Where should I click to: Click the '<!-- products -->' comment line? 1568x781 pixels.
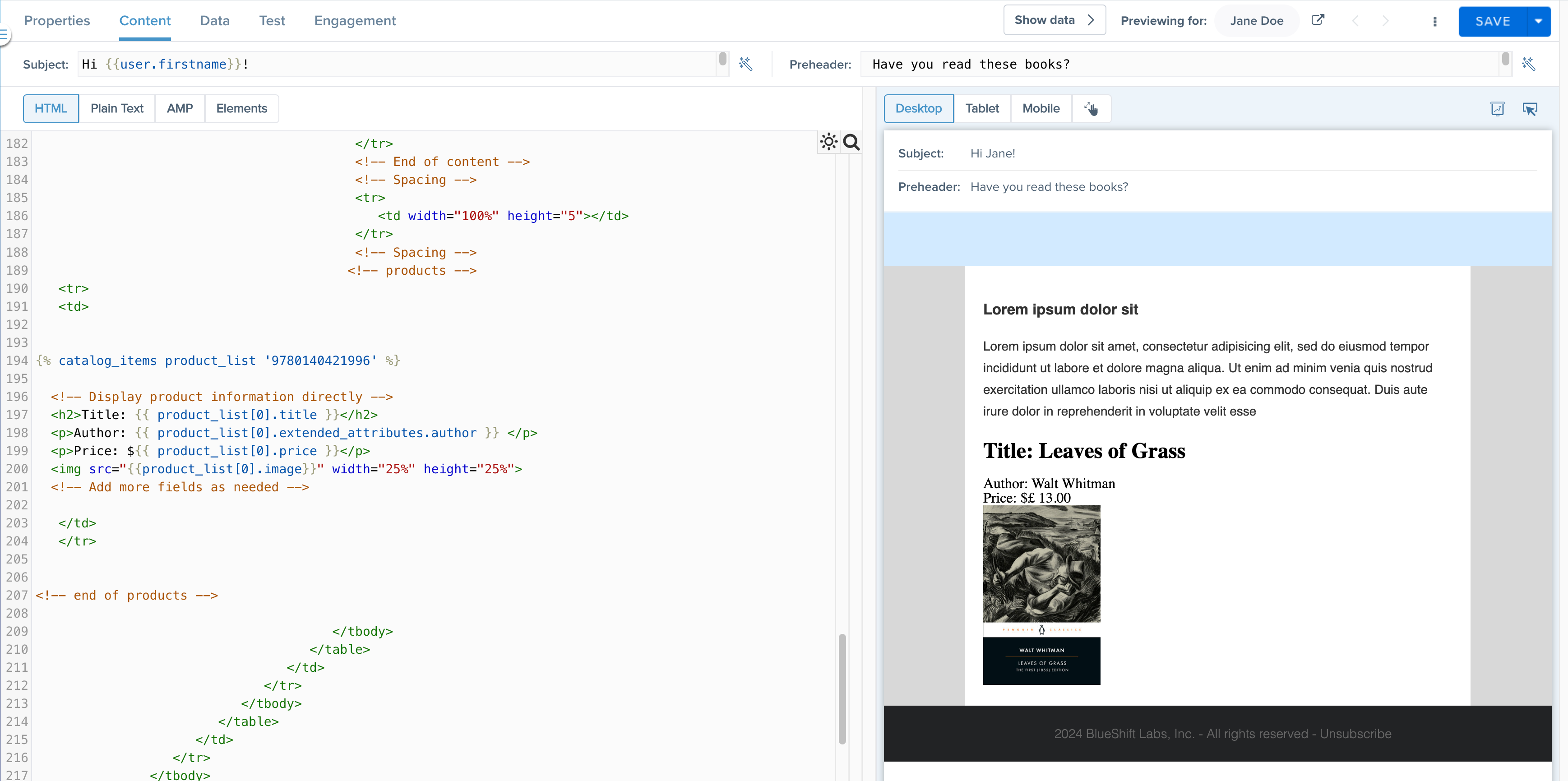412,270
